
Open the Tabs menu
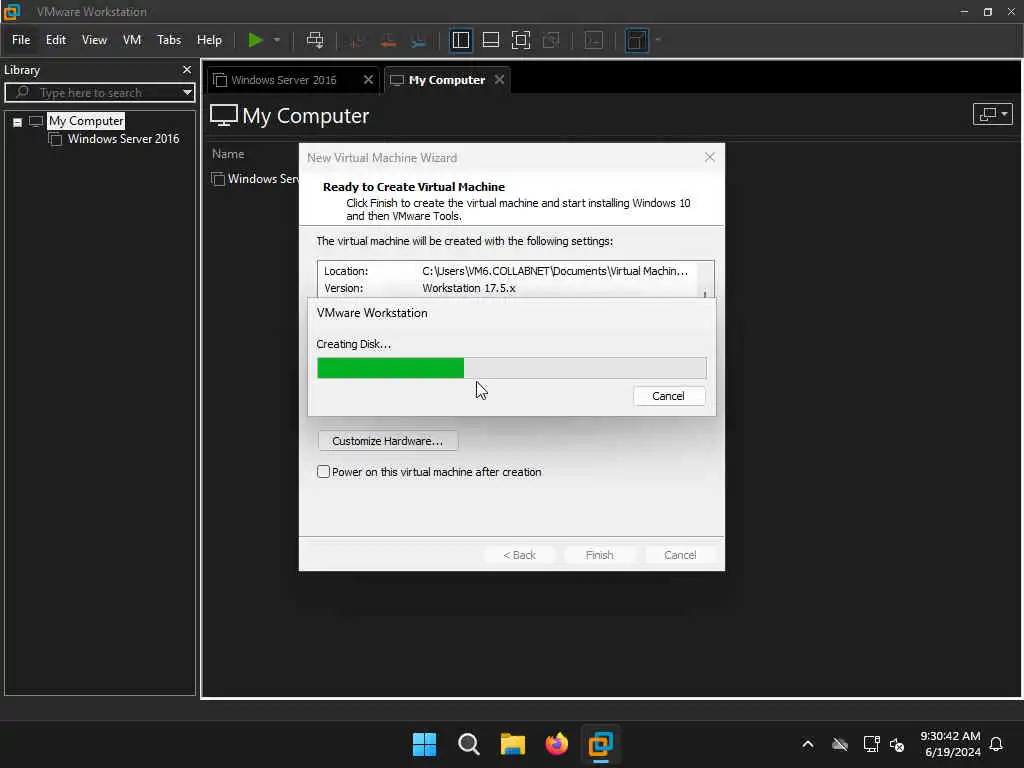click(x=168, y=40)
